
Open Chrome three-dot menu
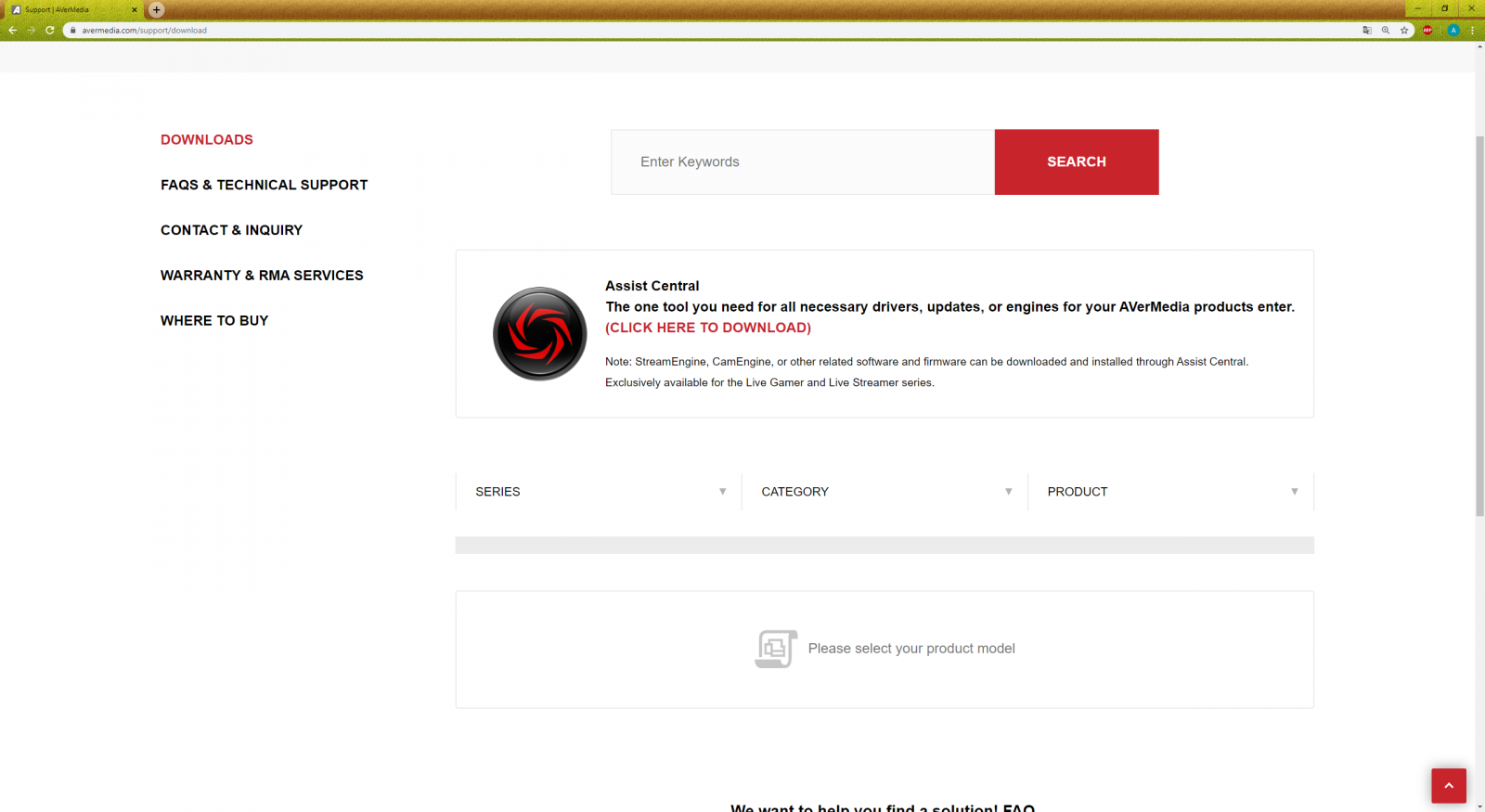coord(1472,31)
